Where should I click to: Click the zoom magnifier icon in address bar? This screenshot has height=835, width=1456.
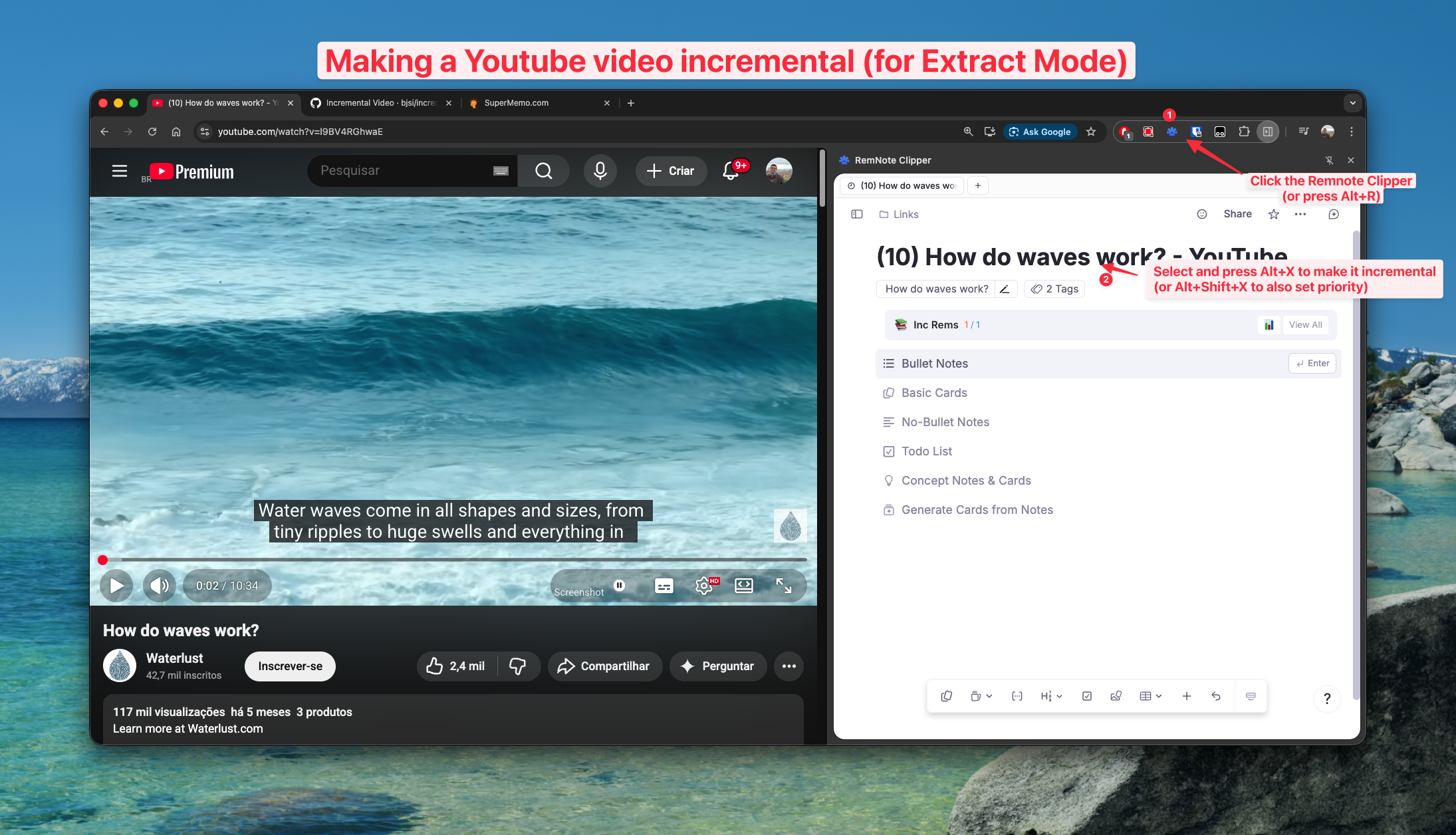968,132
